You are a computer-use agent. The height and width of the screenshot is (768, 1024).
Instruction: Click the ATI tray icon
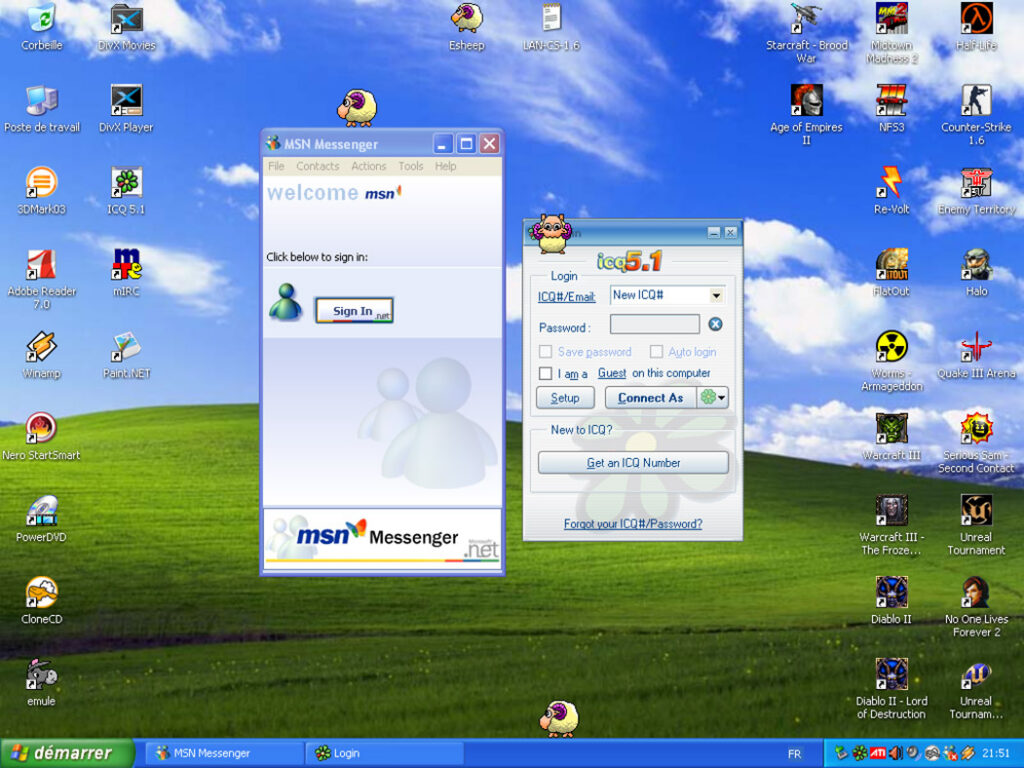[878, 754]
